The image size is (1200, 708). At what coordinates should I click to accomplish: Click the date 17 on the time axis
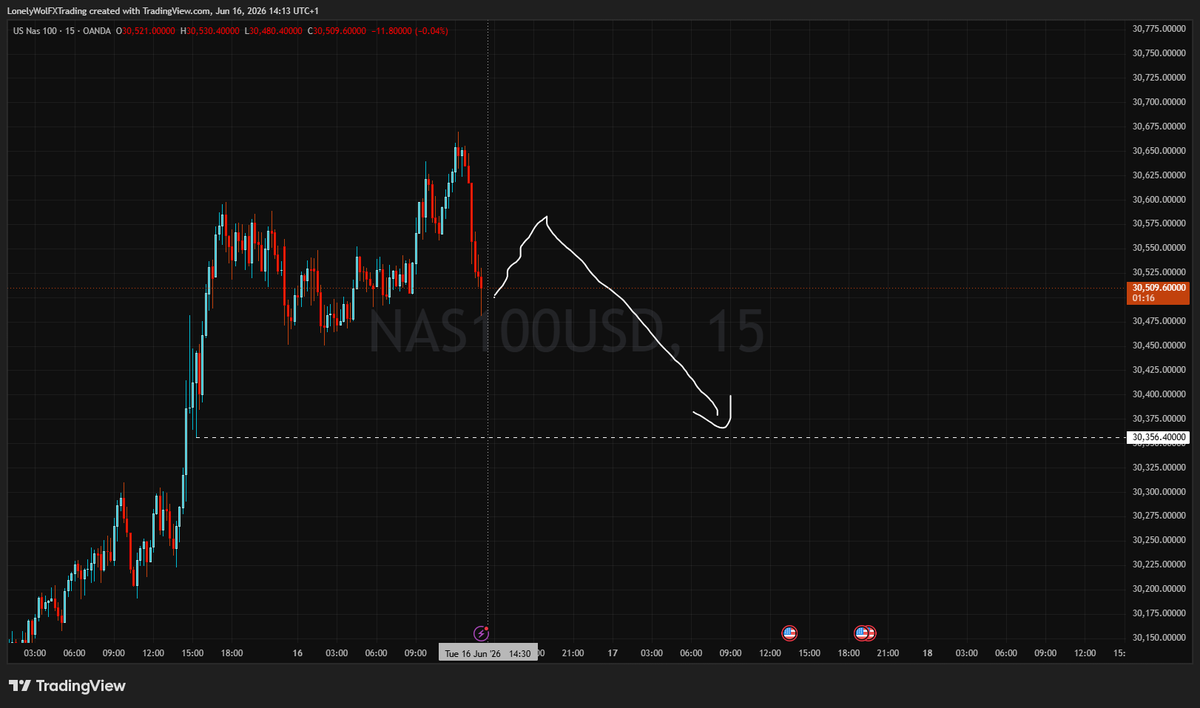pyautogui.click(x=613, y=653)
